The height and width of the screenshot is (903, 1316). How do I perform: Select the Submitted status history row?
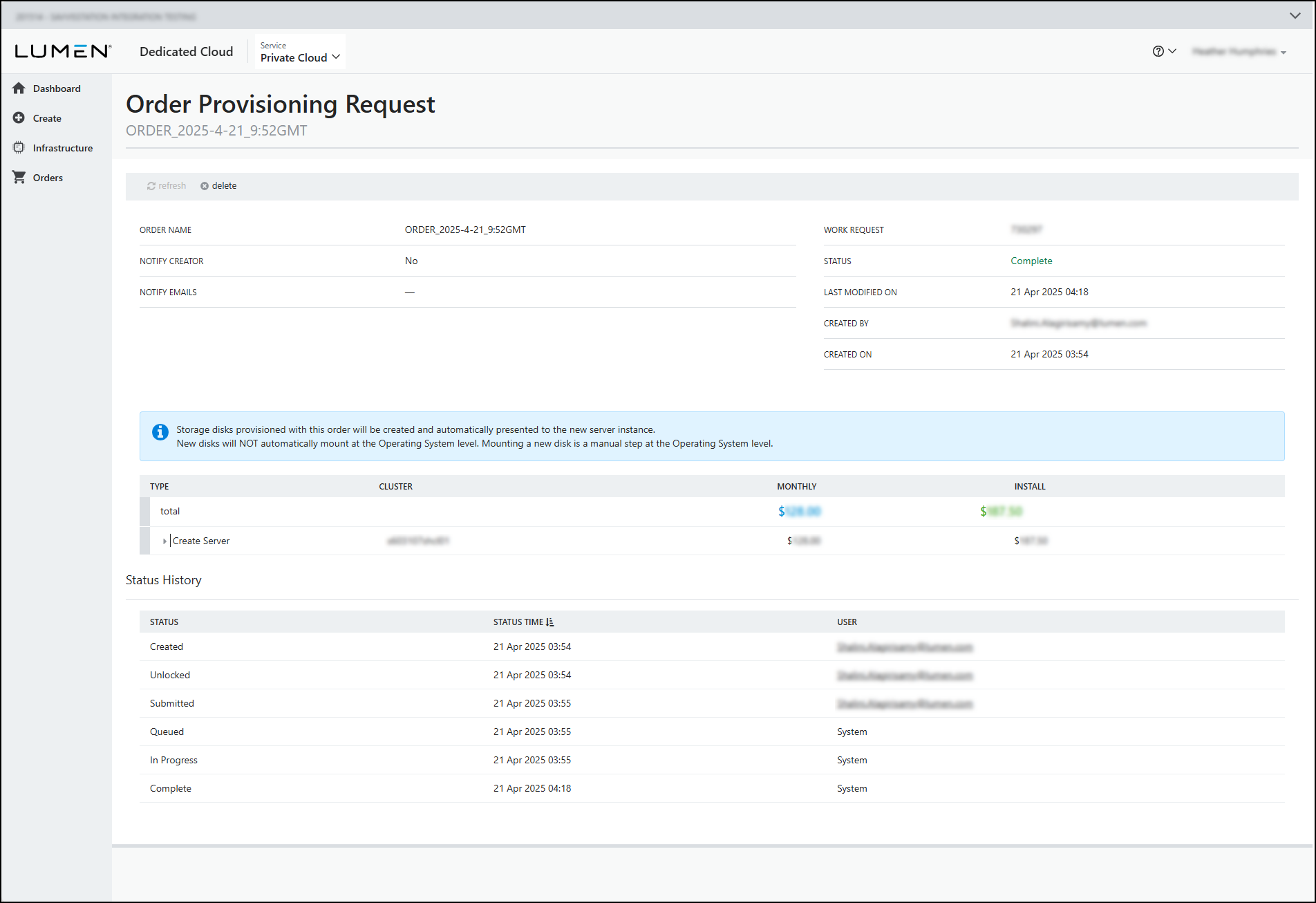pyautogui.click(x=712, y=704)
